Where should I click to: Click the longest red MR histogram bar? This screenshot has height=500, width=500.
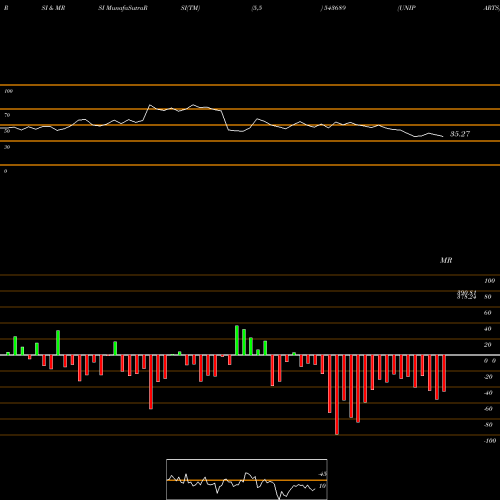(x=337, y=395)
